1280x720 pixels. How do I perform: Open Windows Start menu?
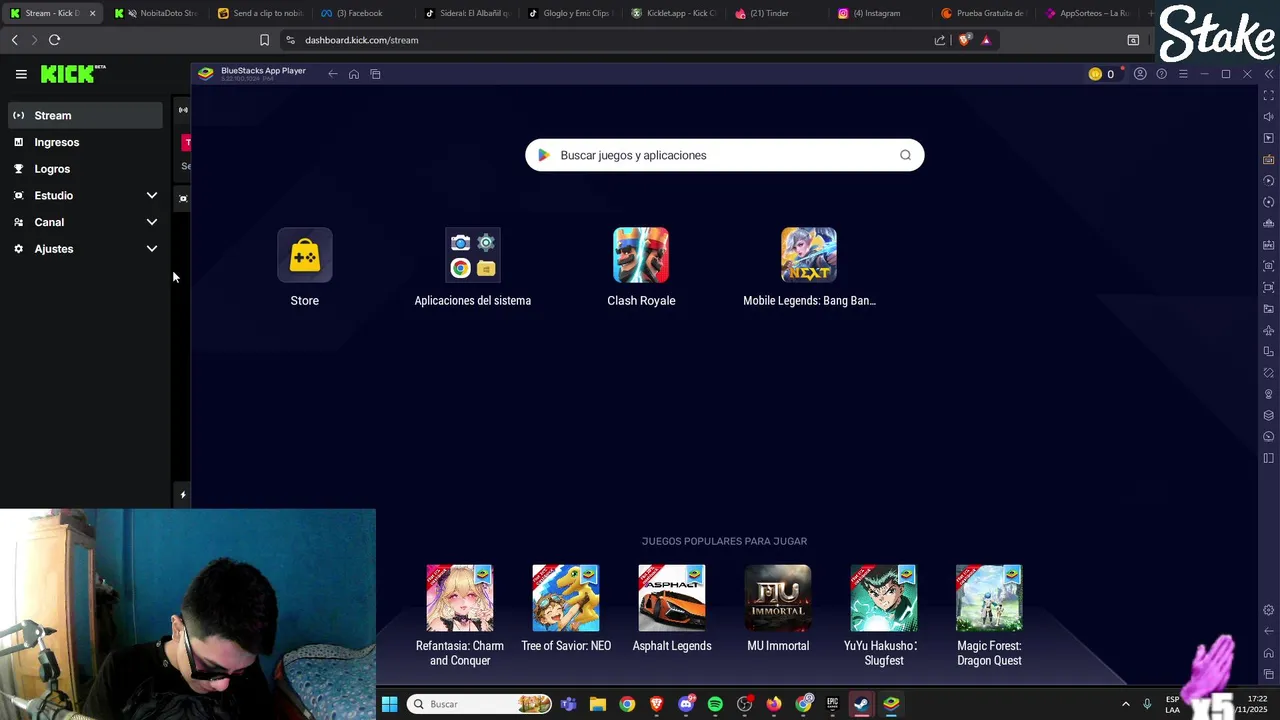tap(390, 704)
